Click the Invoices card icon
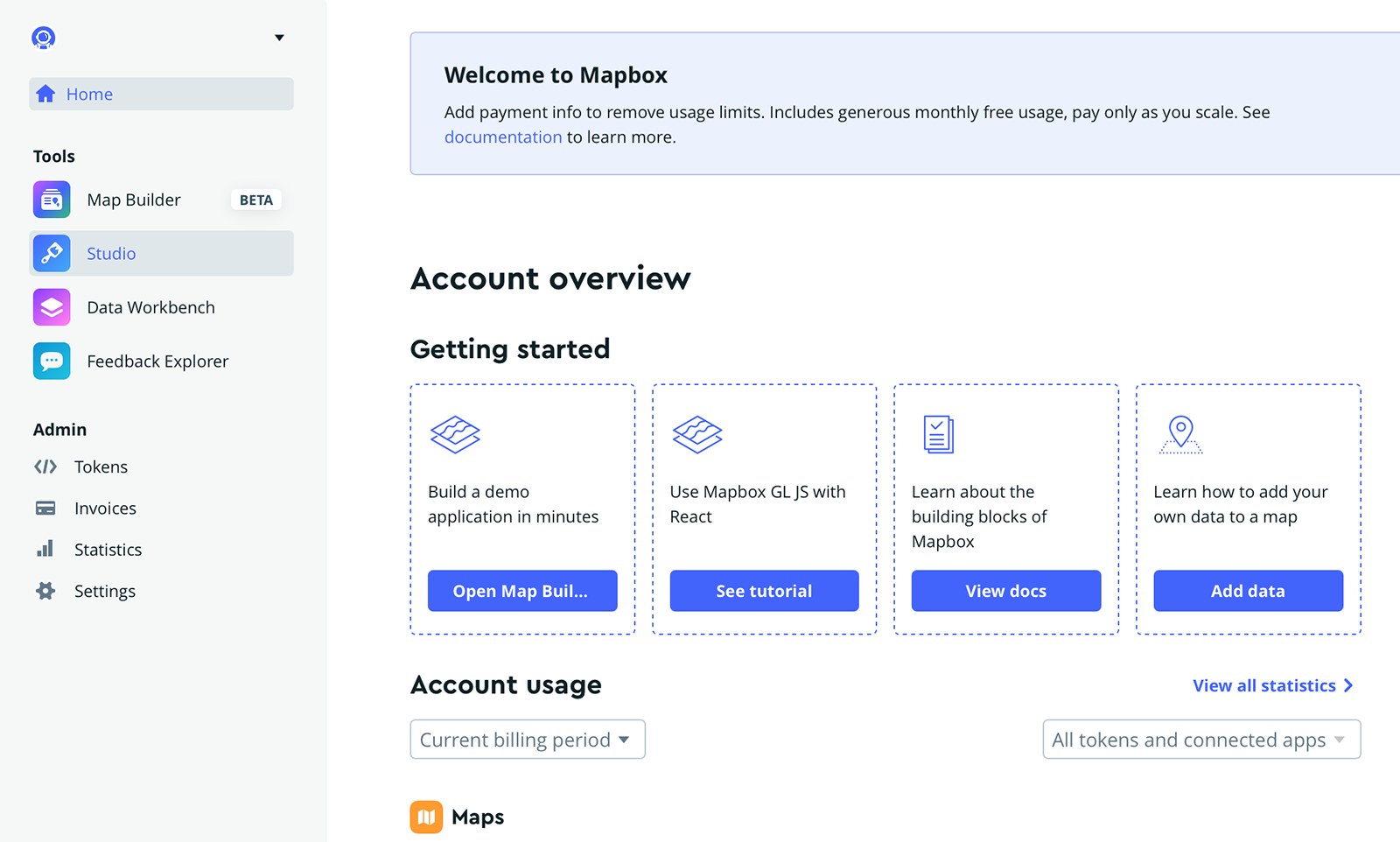This screenshot has width=1400, height=842. pos(45,508)
